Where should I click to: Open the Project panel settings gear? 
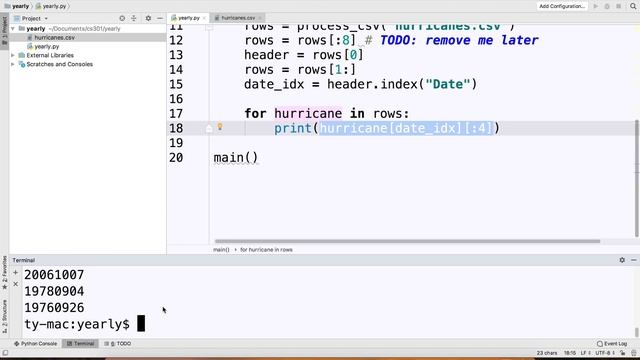click(x=148, y=18)
